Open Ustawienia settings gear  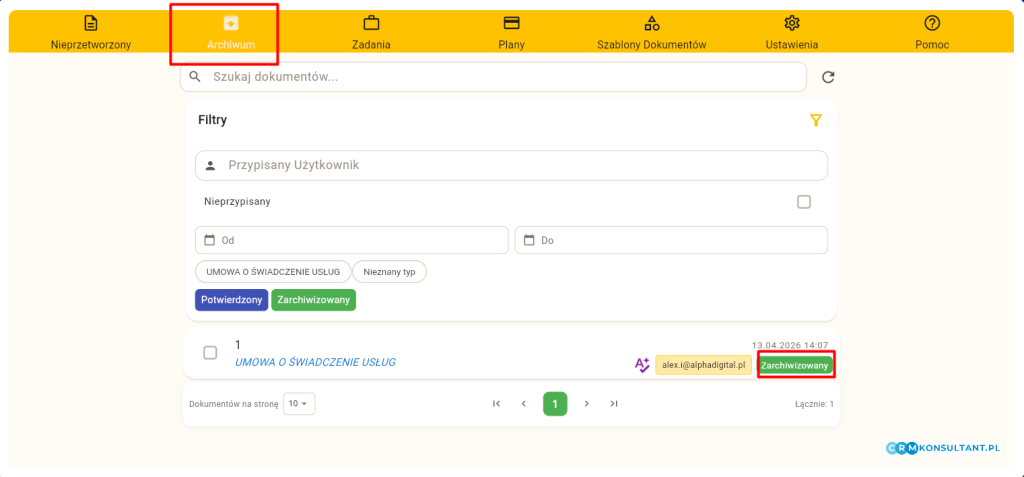click(x=792, y=31)
